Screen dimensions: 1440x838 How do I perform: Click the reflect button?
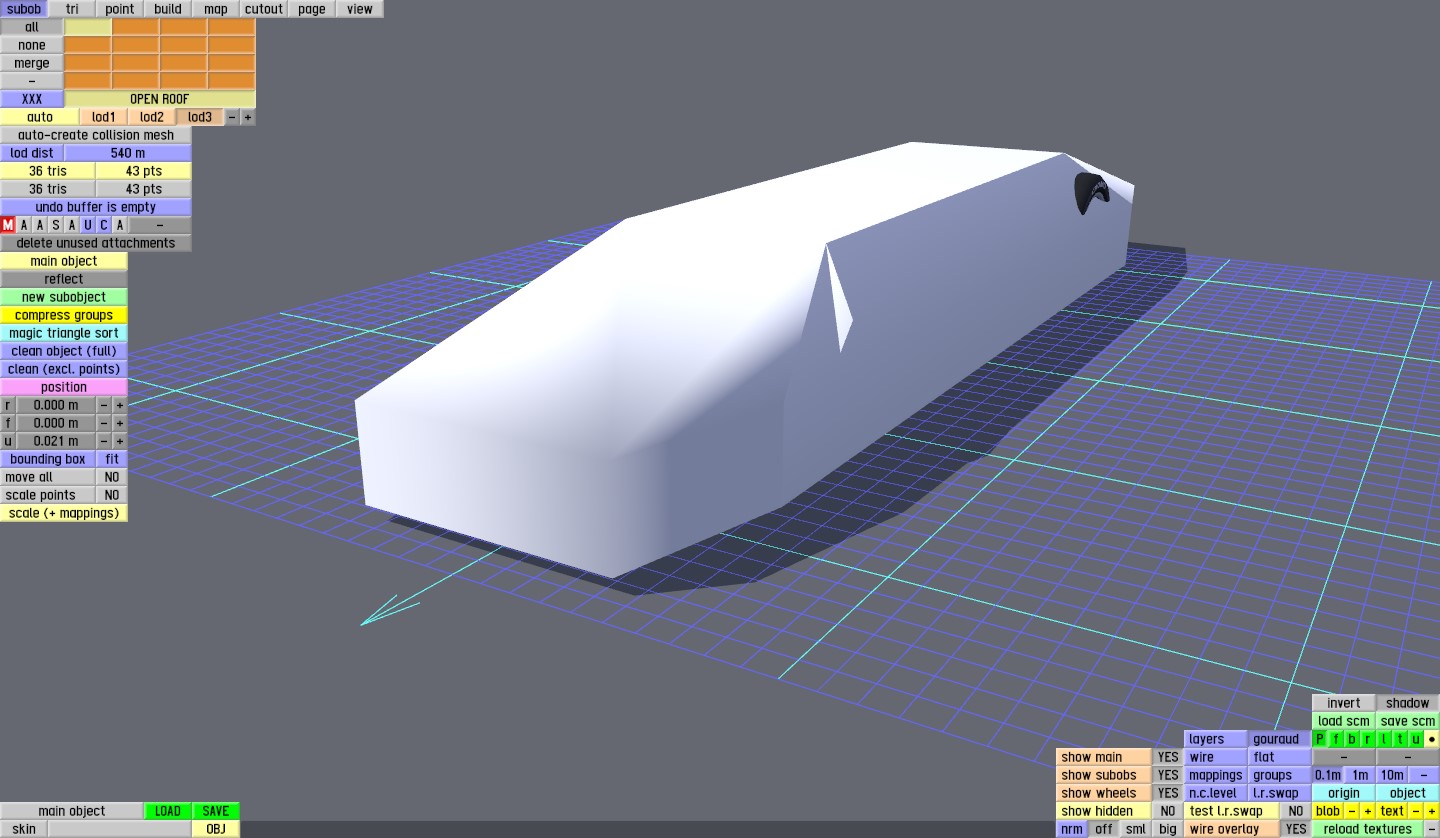pyautogui.click(x=64, y=279)
